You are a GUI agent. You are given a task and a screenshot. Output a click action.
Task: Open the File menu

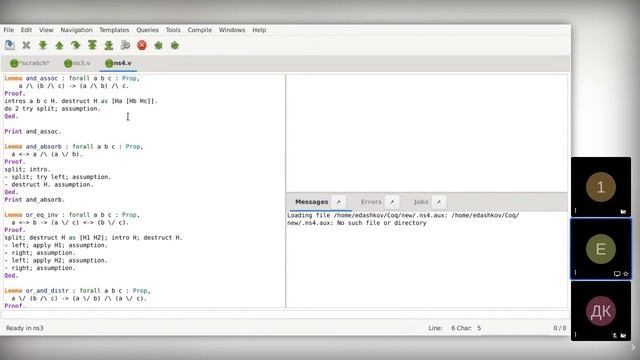pyautogui.click(x=9, y=30)
